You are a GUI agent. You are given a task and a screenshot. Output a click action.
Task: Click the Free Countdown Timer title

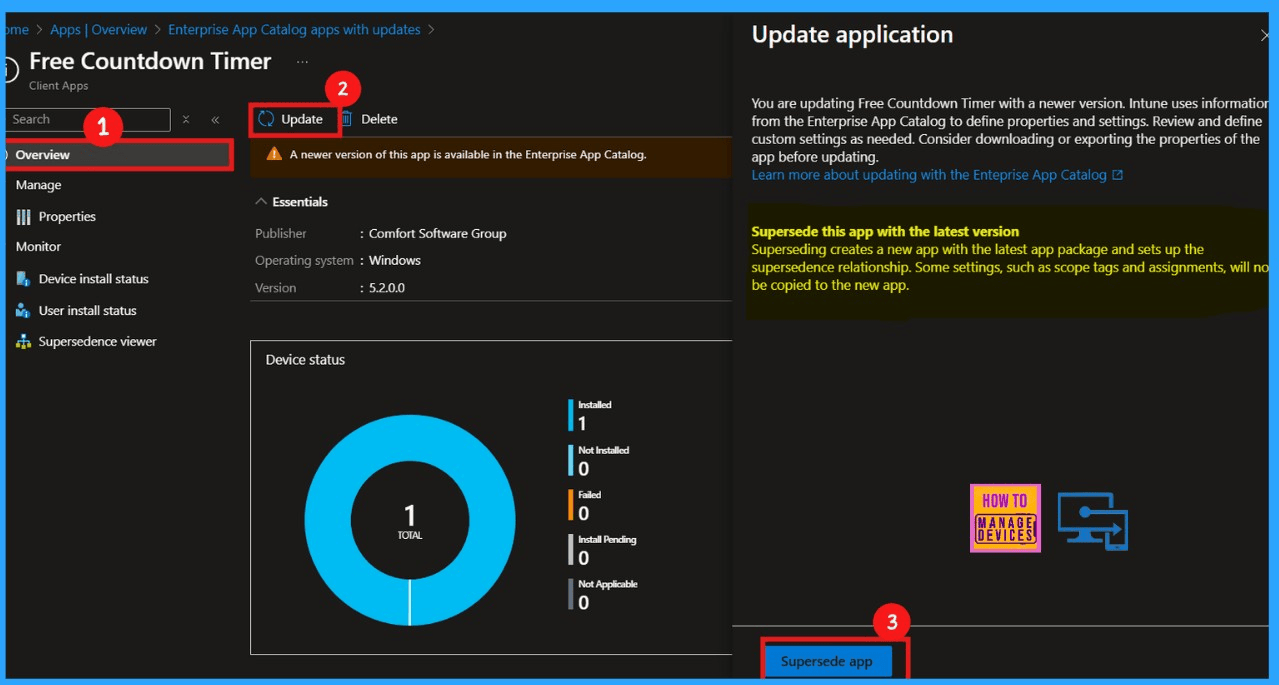tap(150, 61)
